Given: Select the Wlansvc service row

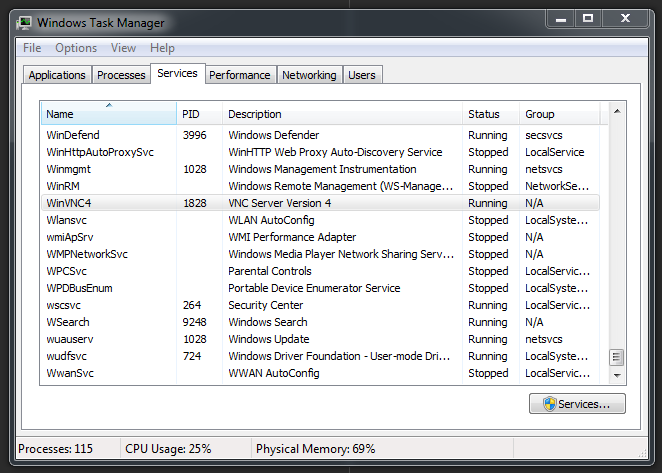Looking at the screenshot, I should coord(320,220).
